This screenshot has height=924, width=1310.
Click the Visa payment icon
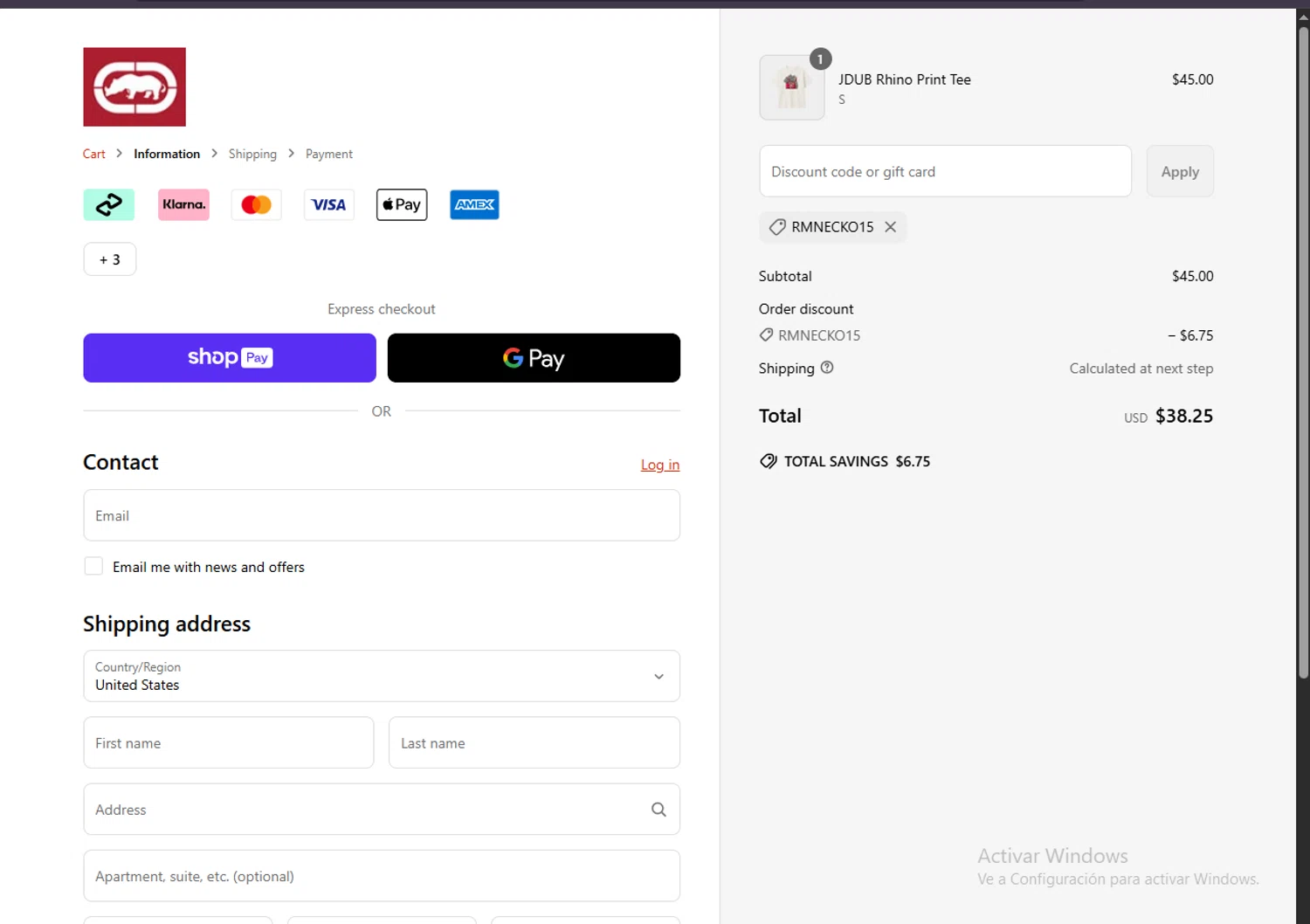329,204
